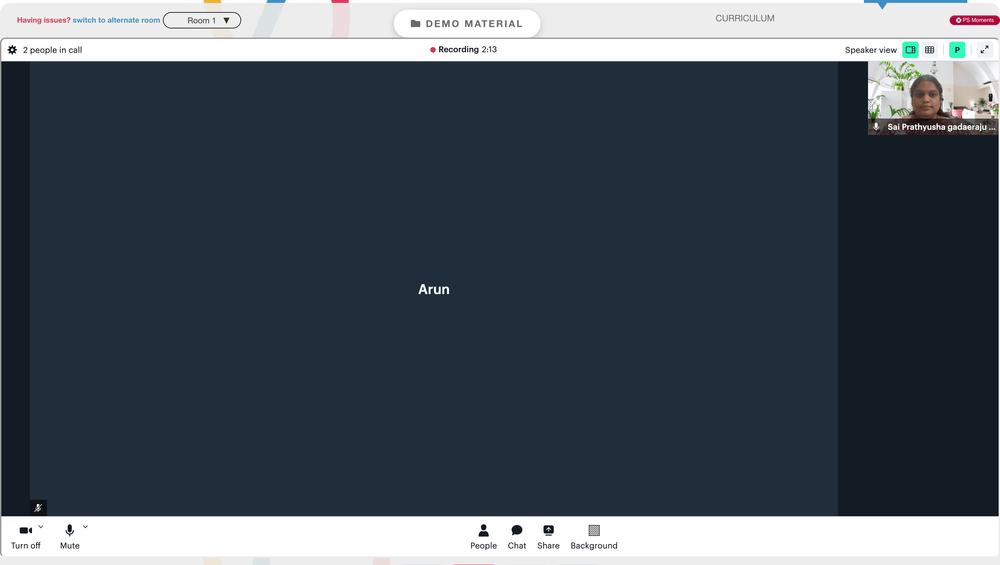Select Sai Prathyusha video thumbnail
The height and width of the screenshot is (565, 1000).
click(x=933, y=98)
